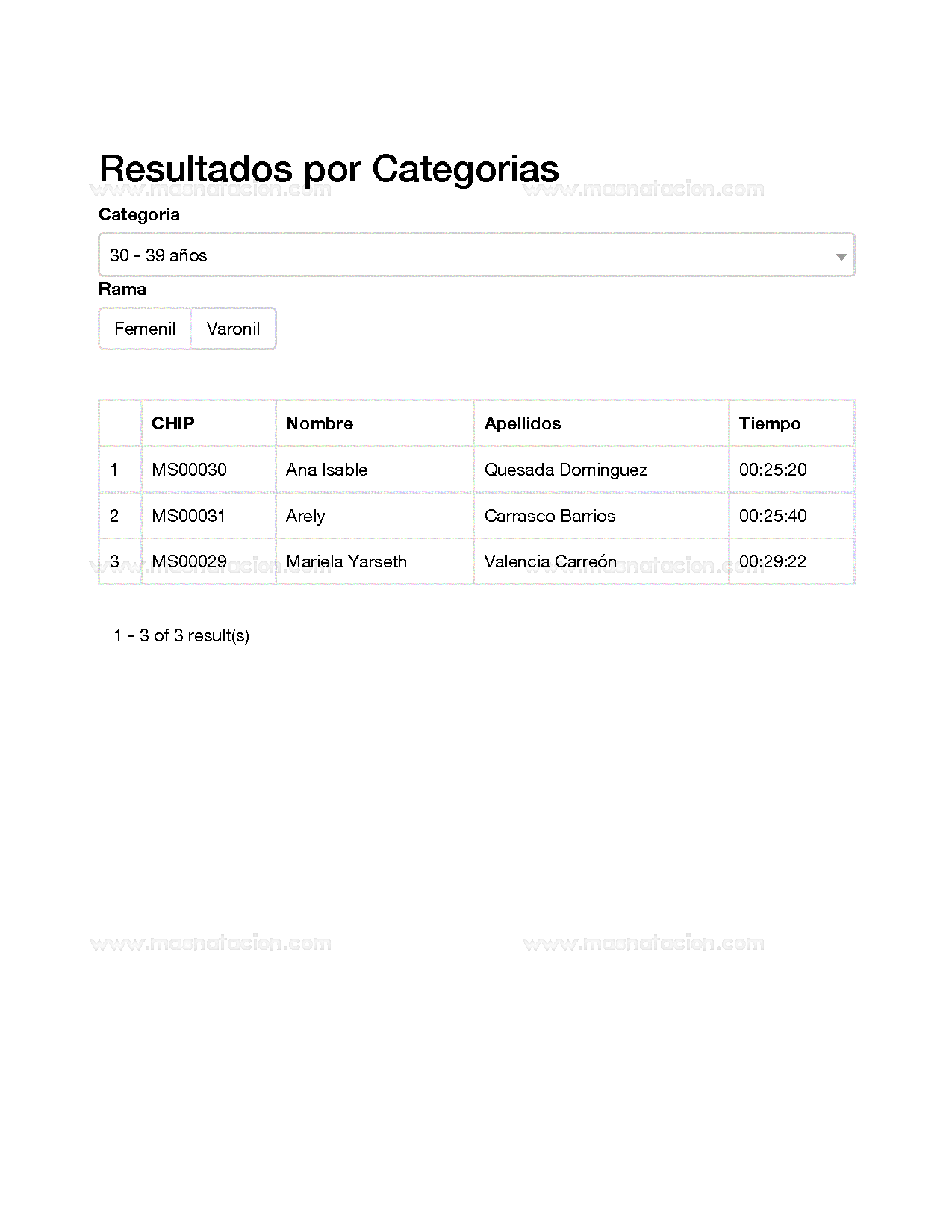Select the Femenil rama option

[x=145, y=329]
